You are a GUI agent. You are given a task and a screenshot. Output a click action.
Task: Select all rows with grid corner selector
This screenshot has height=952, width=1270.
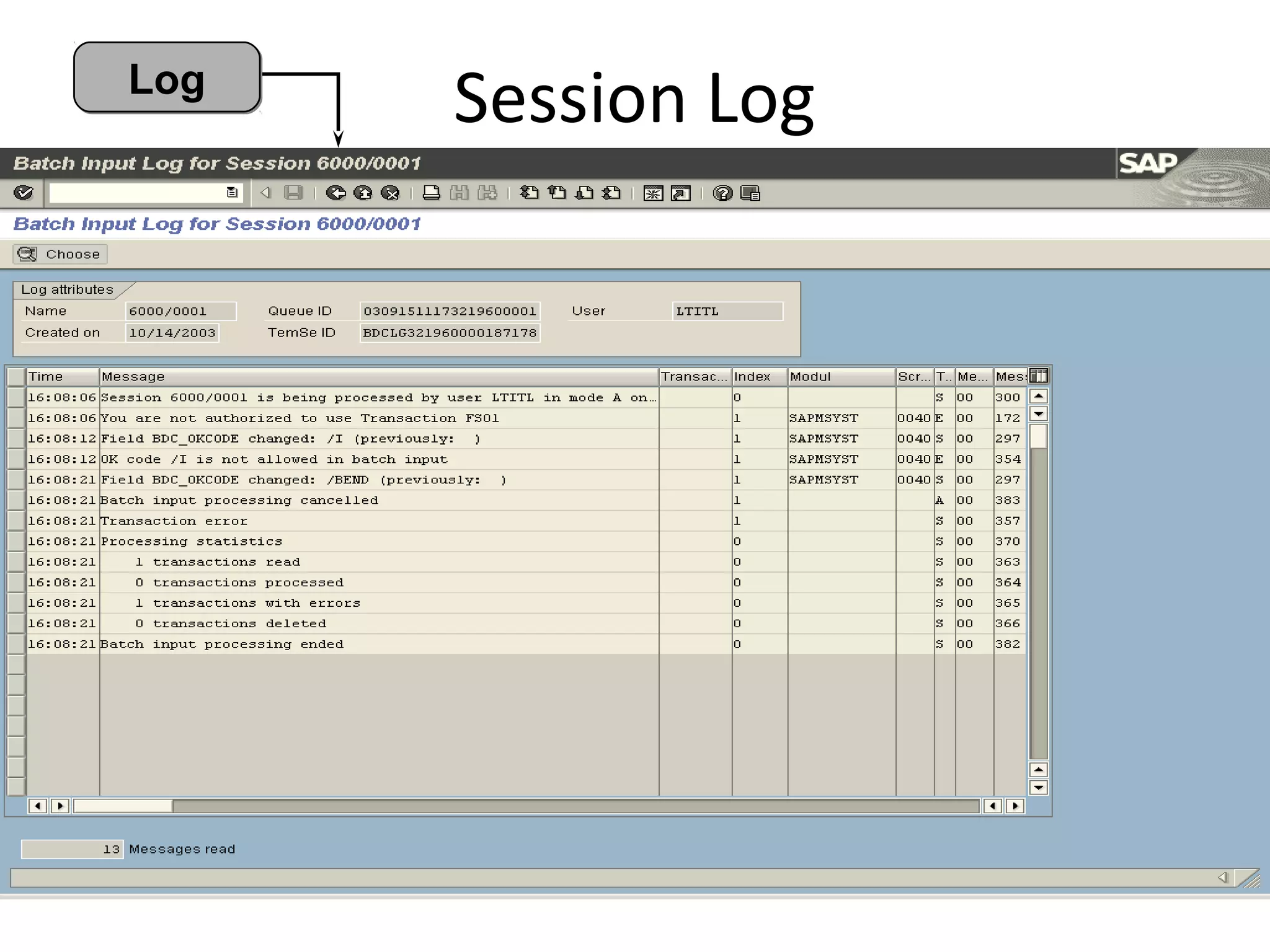tap(16, 376)
